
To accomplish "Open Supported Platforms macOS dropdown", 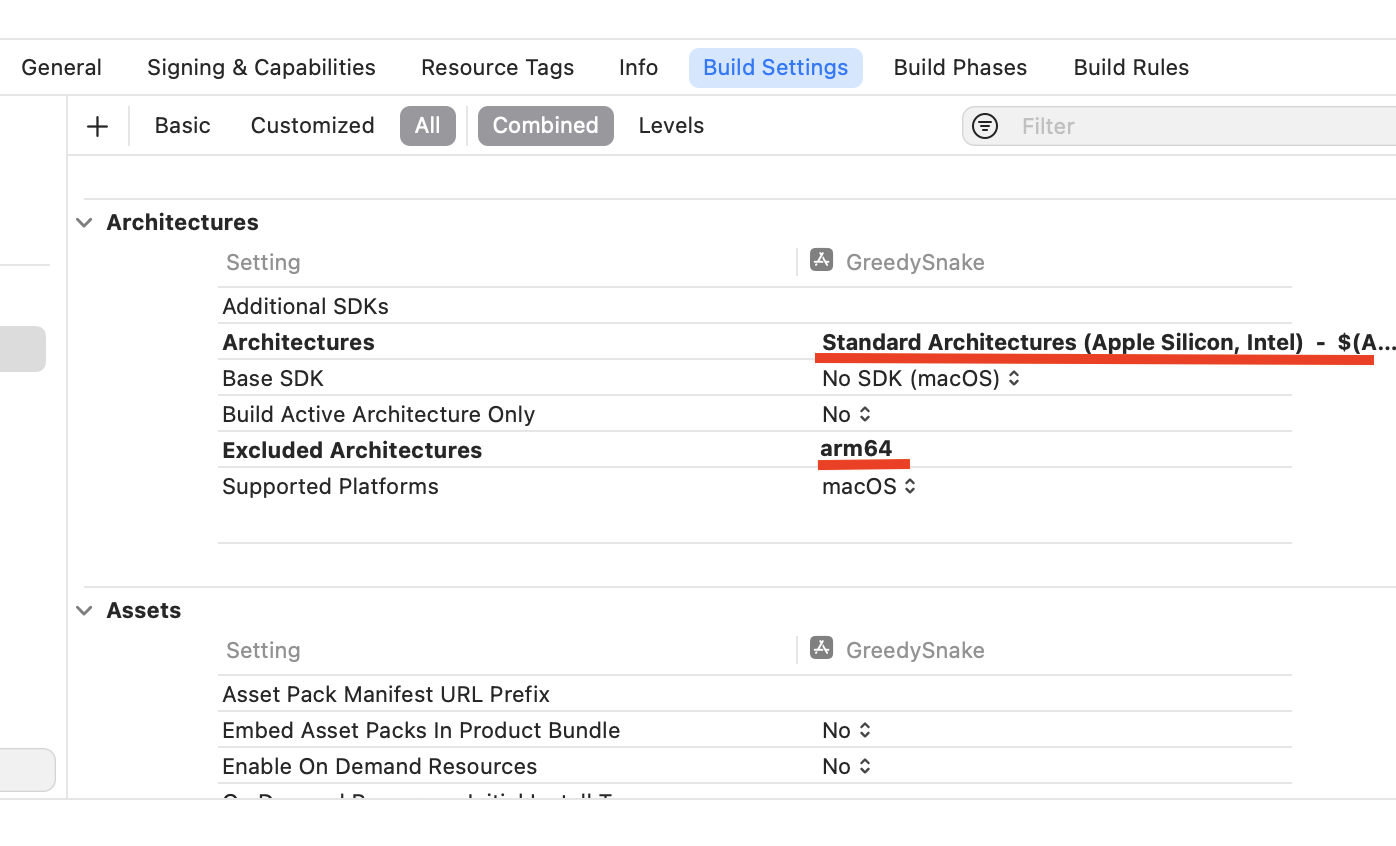I will pyautogui.click(x=869, y=486).
